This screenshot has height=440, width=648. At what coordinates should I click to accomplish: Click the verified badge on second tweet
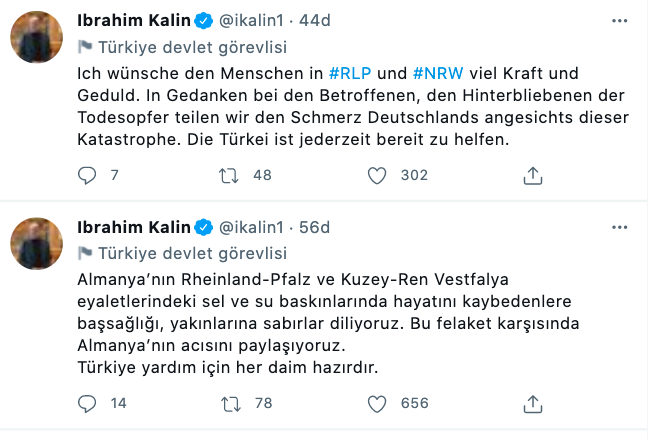click(204, 227)
